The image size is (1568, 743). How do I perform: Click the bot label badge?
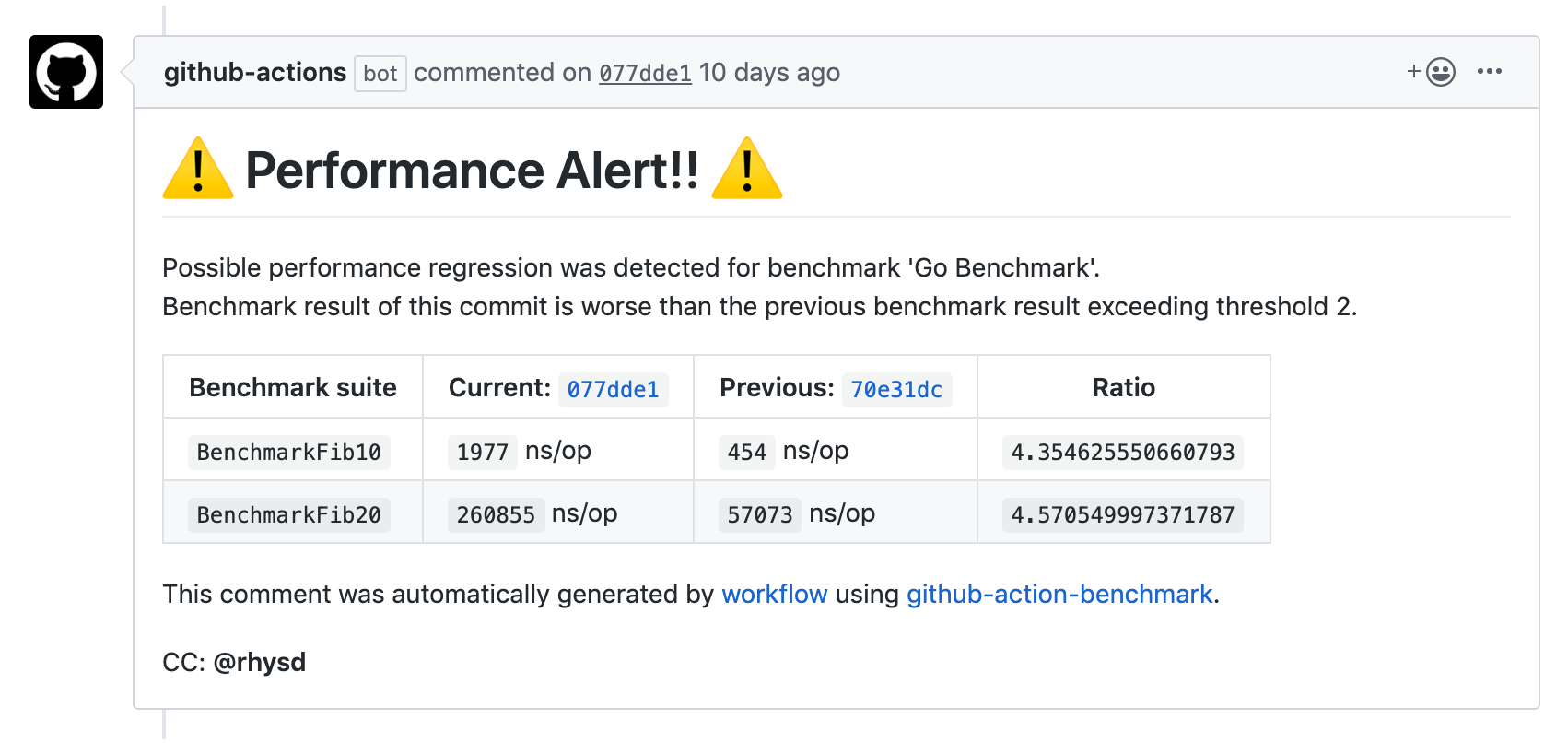tap(380, 74)
